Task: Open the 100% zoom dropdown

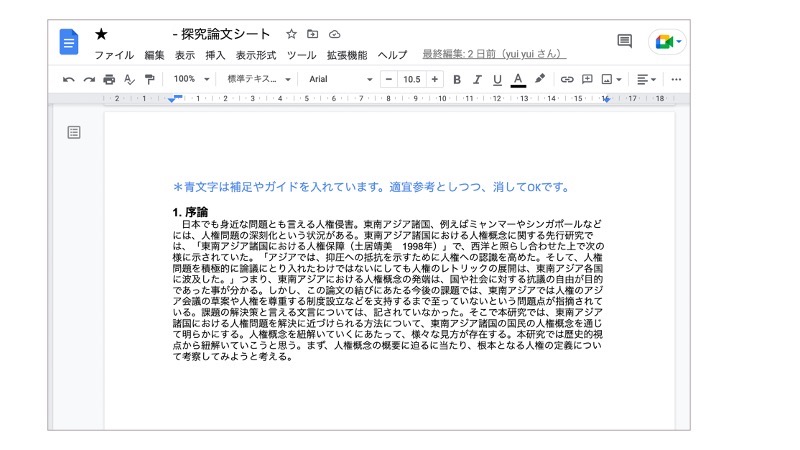Action: click(x=191, y=79)
